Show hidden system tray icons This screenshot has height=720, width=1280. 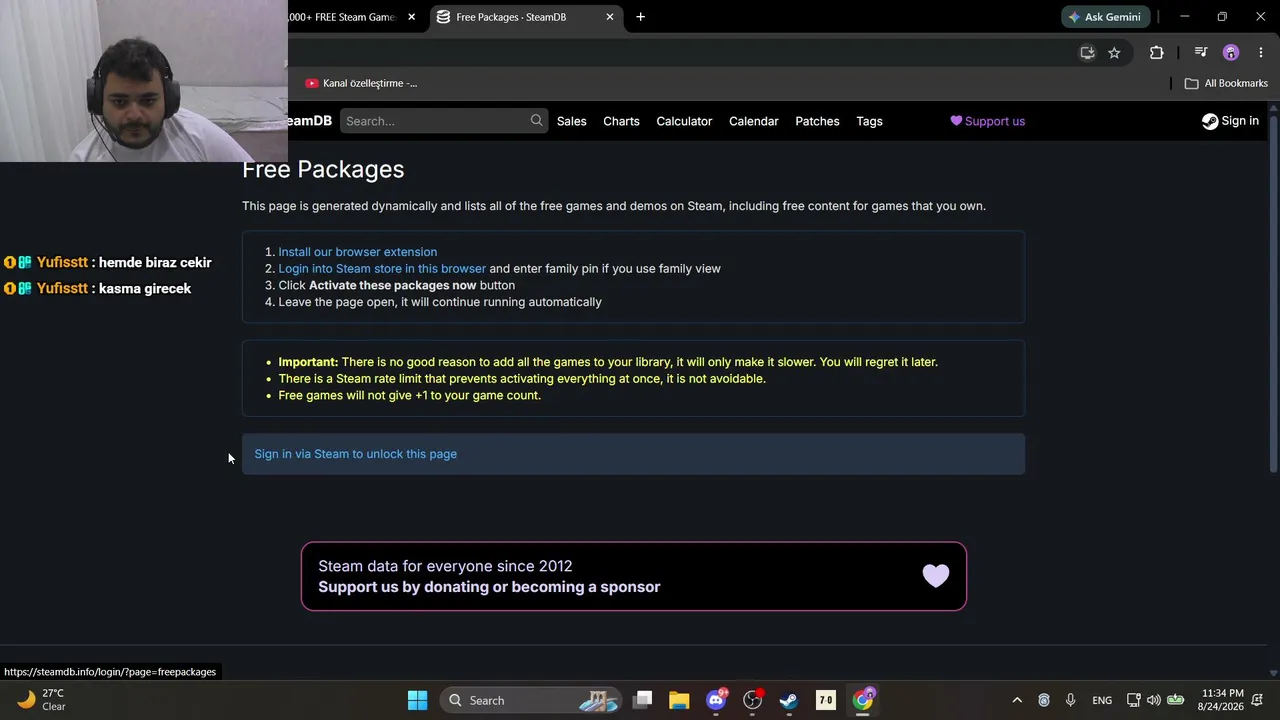coord(1017,700)
